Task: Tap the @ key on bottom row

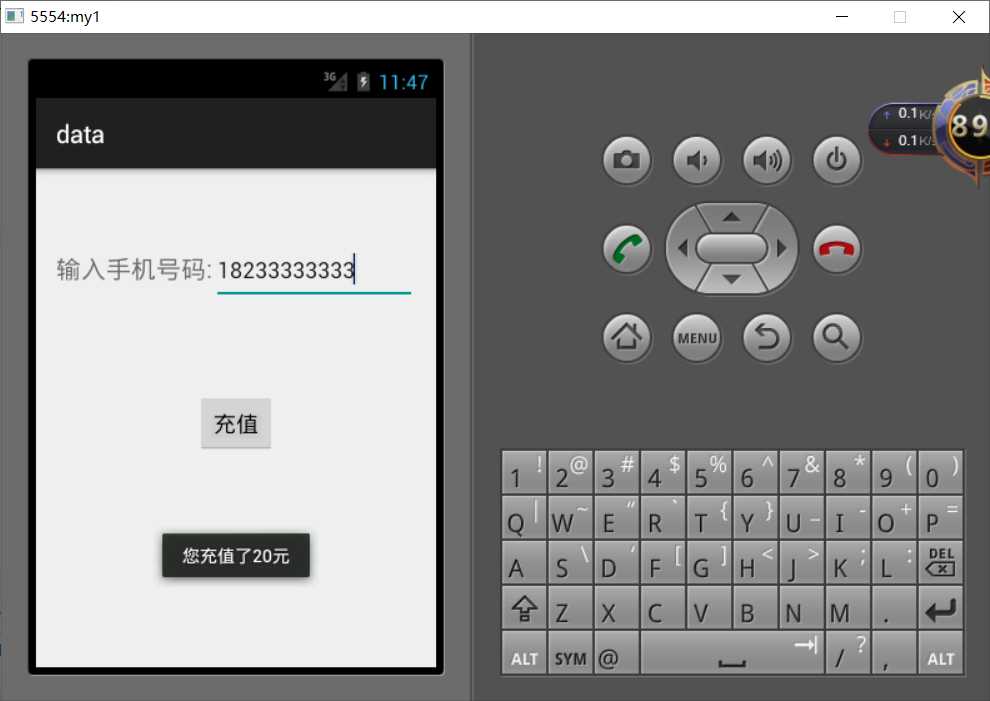Action: click(x=616, y=653)
